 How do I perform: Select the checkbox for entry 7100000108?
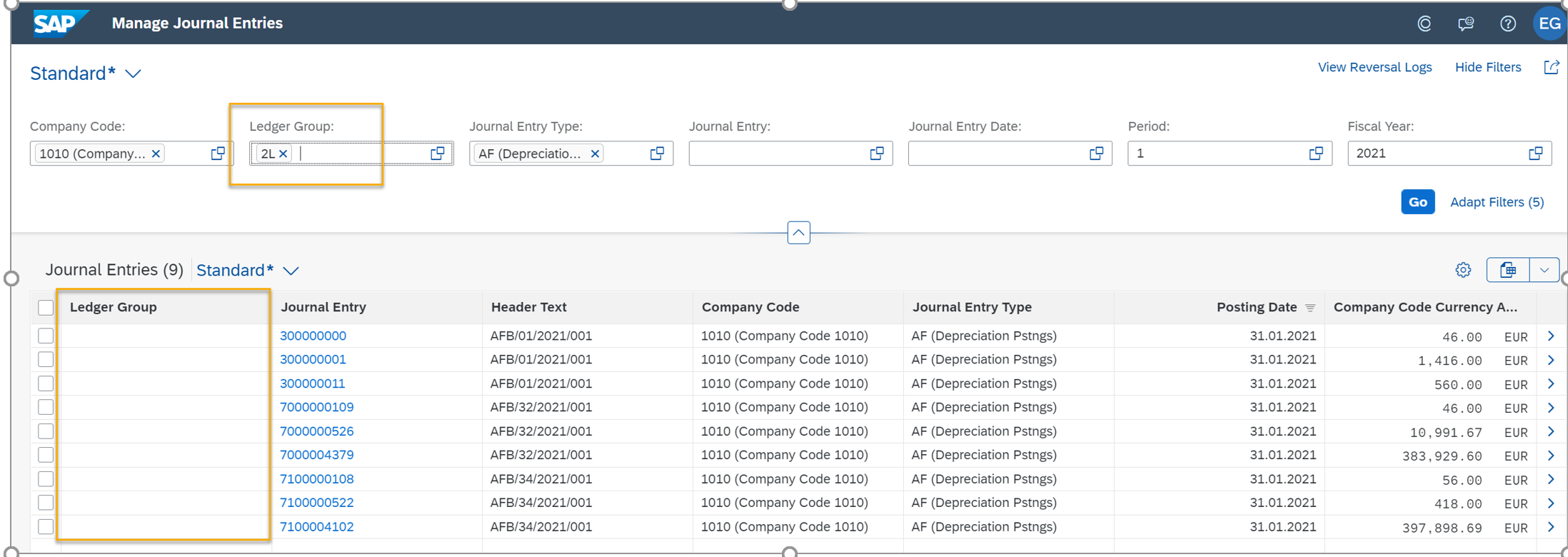coord(46,479)
